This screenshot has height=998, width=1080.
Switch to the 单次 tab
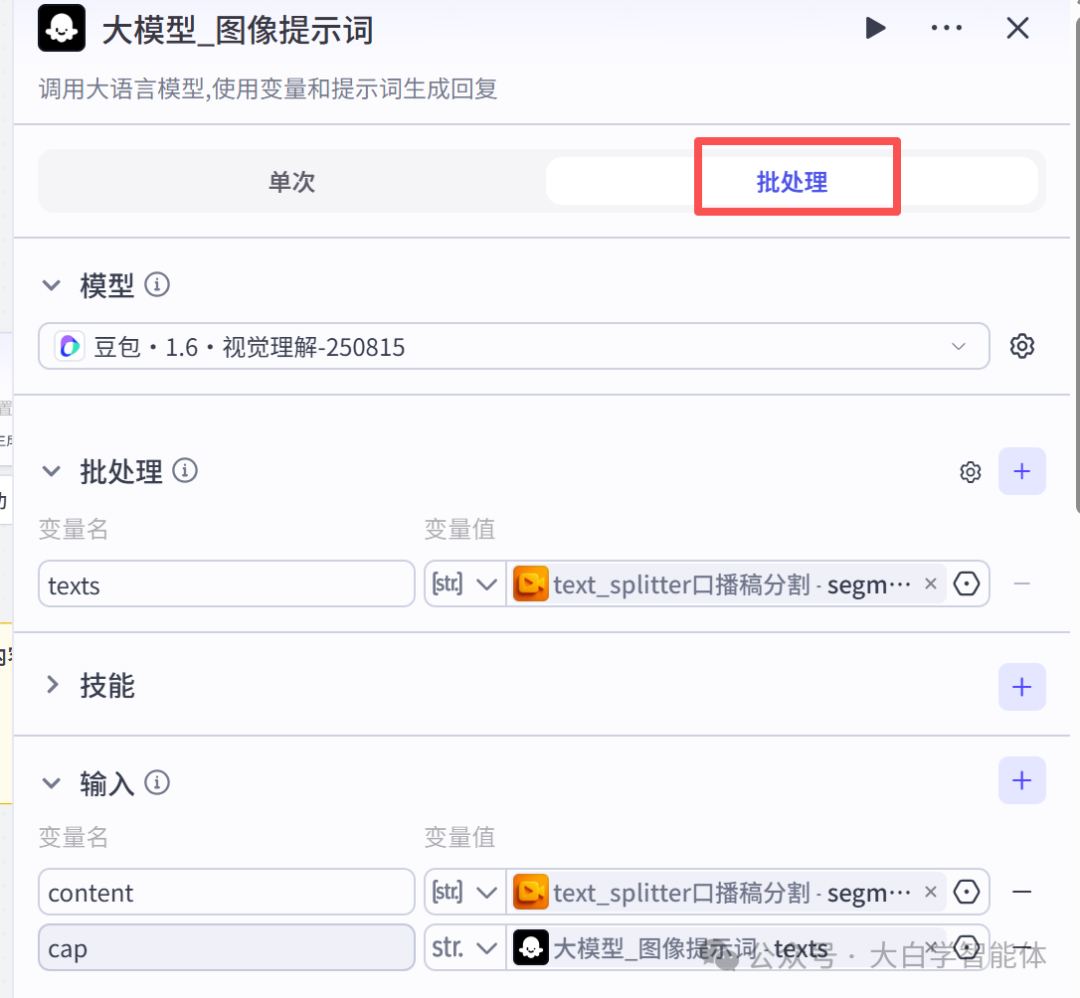[x=292, y=182]
